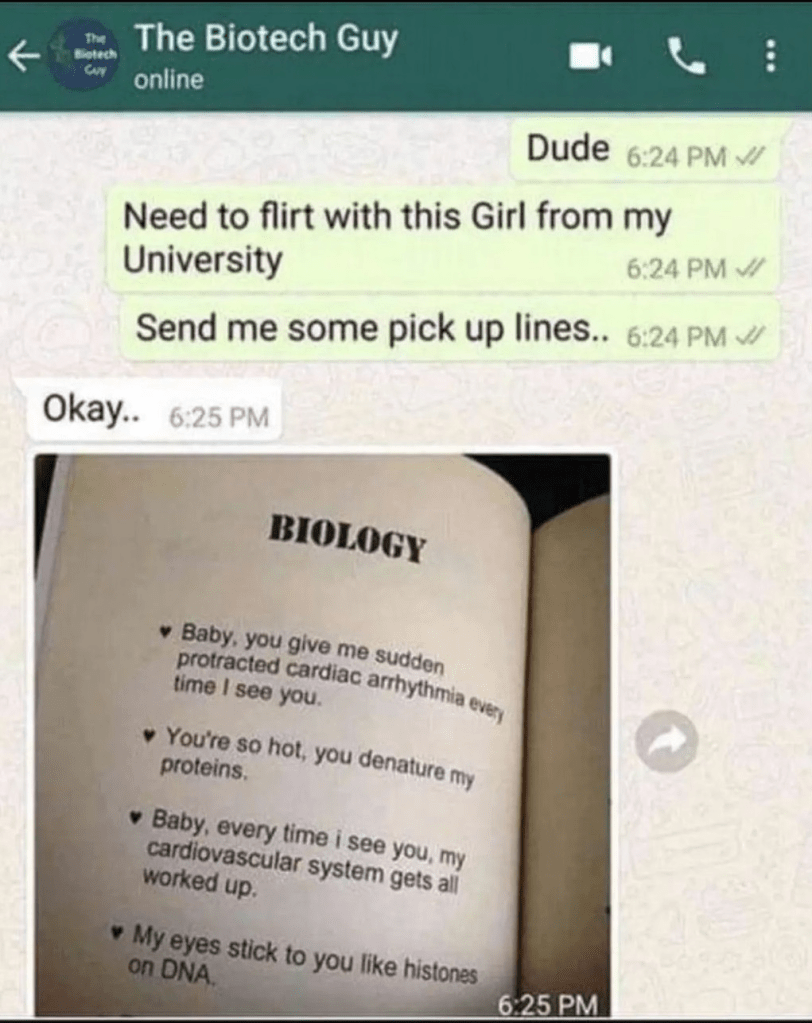Forward the biology image via arrow icon
The width and height of the screenshot is (812, 1023).
coord(667,741)
